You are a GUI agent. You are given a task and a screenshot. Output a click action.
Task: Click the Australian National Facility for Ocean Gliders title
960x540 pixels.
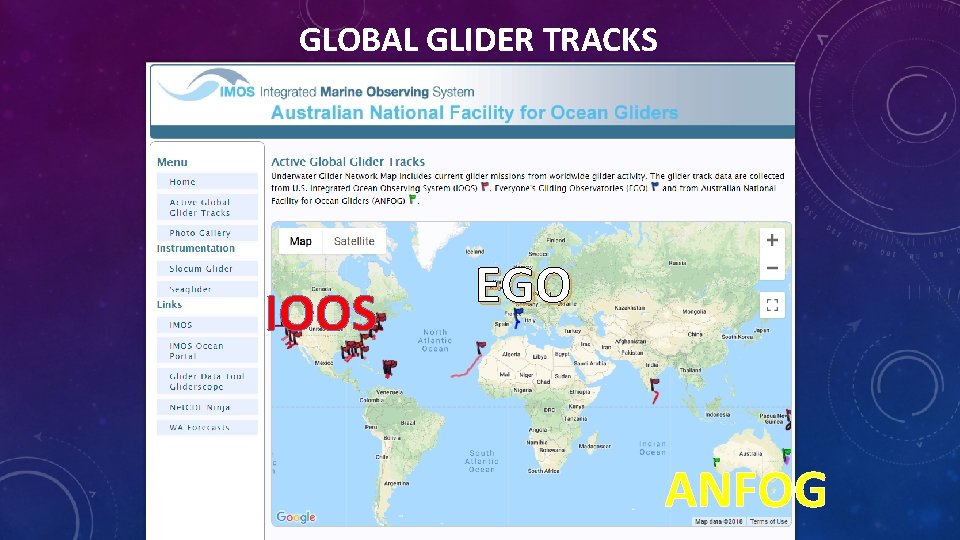click(474, 113)
